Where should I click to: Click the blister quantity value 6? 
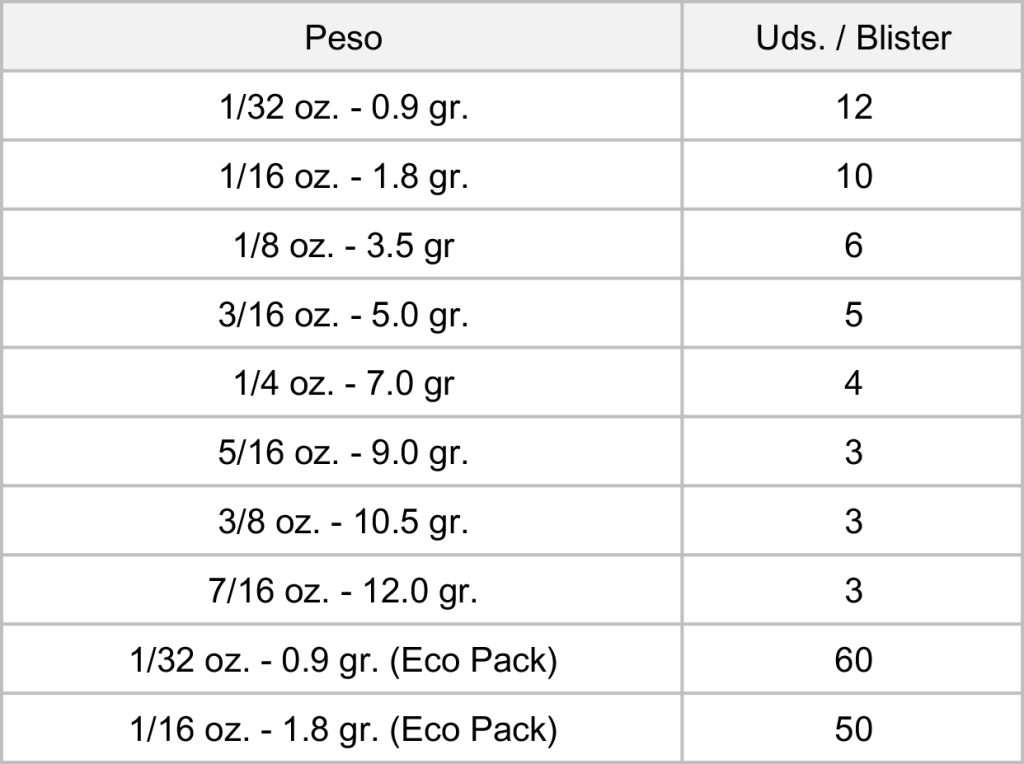[x=853, y=245]
